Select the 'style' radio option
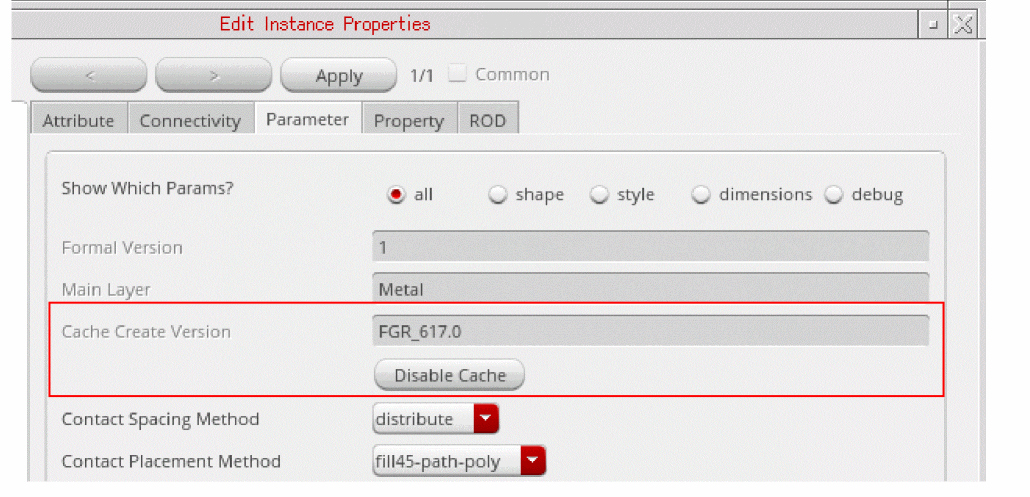The image size is (1030, 497). point(600,195)
